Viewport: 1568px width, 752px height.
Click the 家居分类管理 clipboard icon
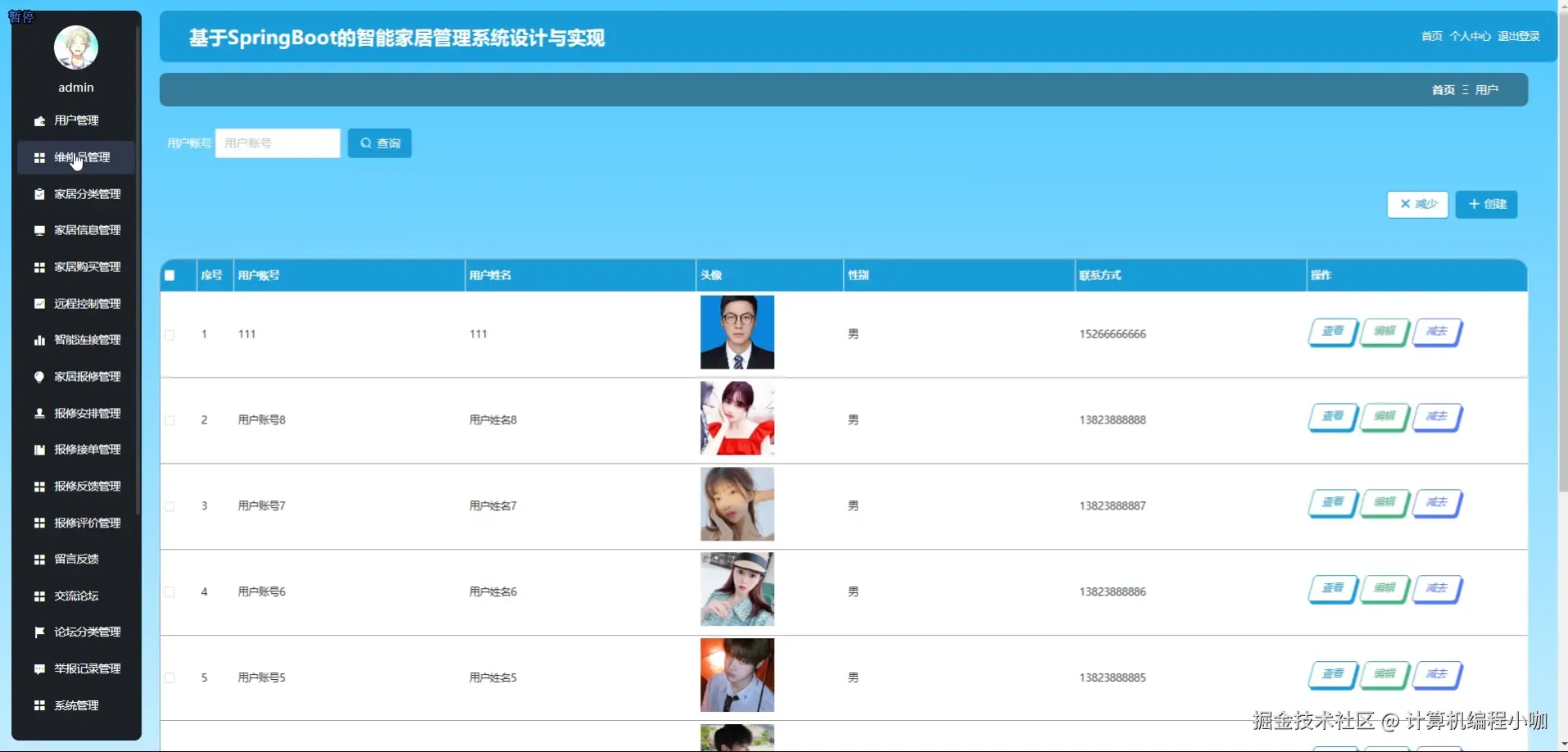coord(39,194)
